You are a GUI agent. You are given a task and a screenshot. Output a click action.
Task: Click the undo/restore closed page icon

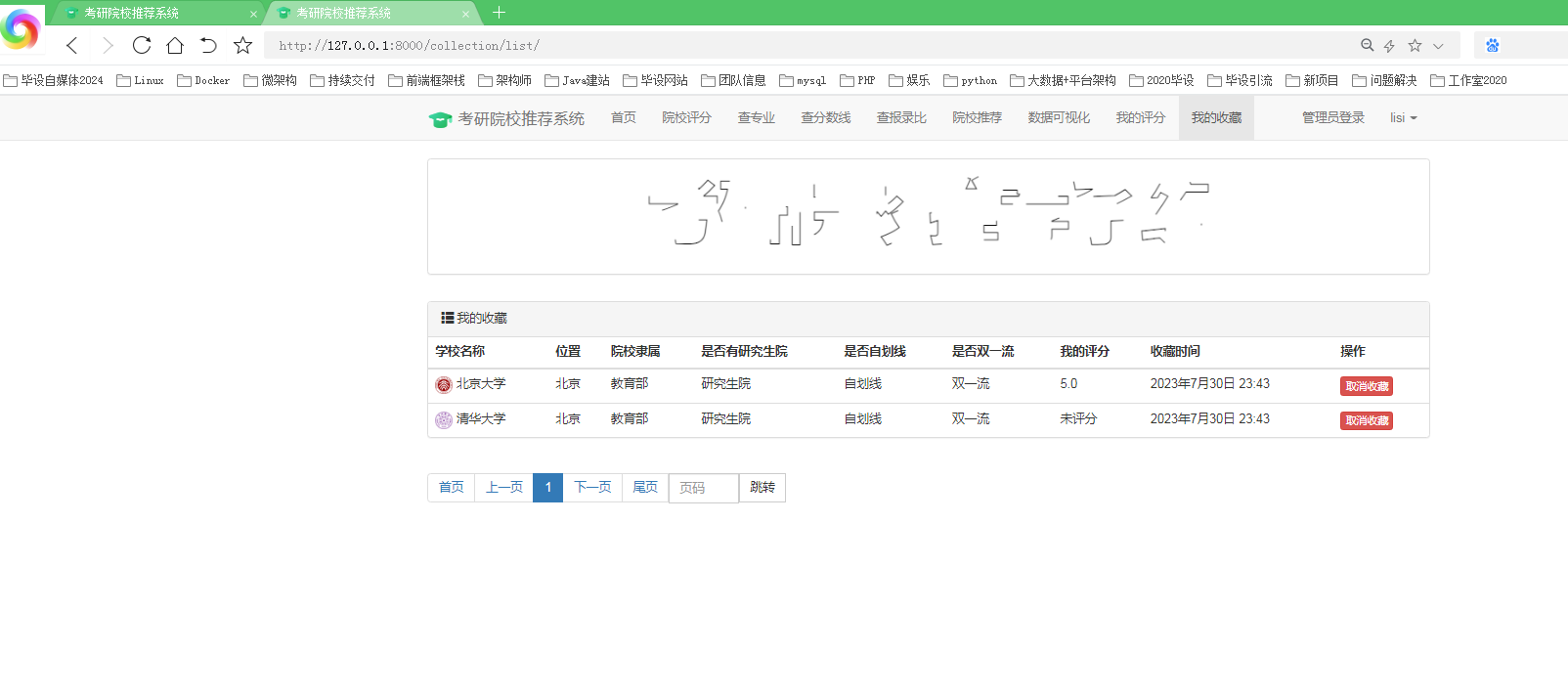[208, 45]
